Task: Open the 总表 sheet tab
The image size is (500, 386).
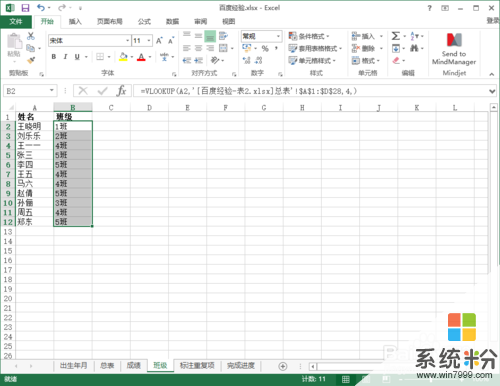Action: (107, 366)
